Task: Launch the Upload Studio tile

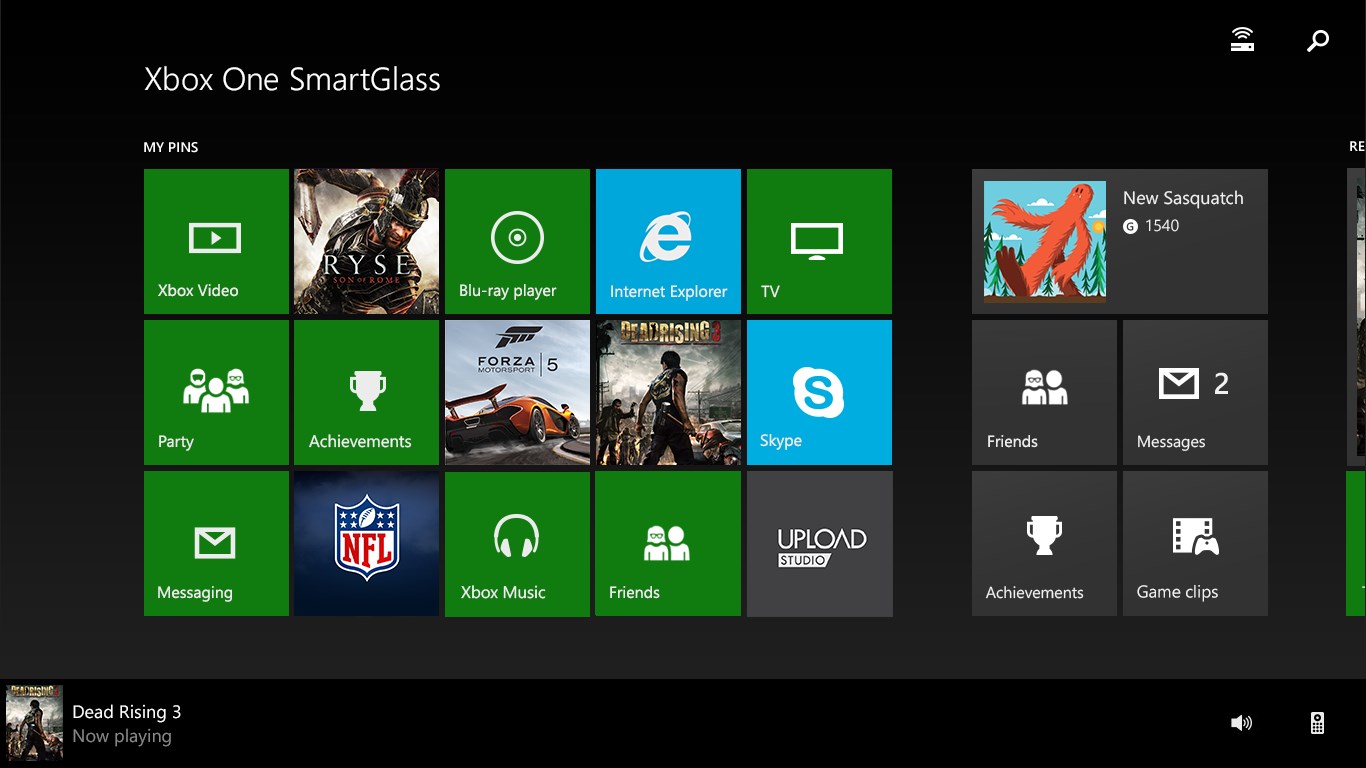Action: (x=819, y=543)
